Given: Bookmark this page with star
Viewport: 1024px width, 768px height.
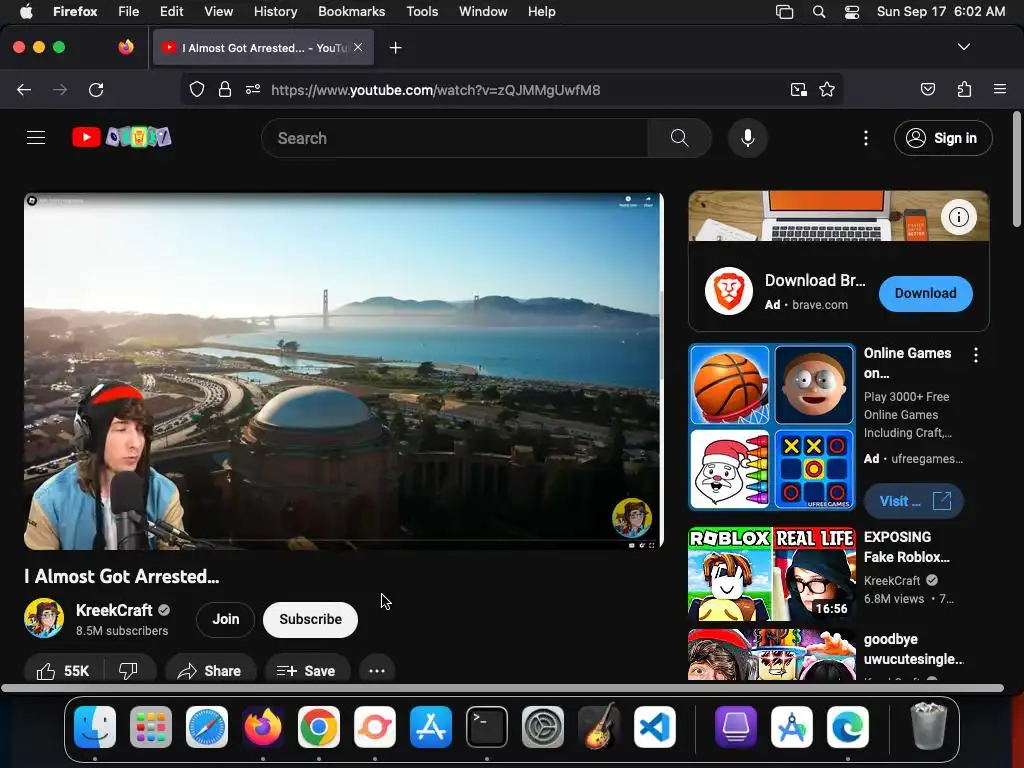Looking at the screenshot, I should pyautogui.click(x=827, y=89).
